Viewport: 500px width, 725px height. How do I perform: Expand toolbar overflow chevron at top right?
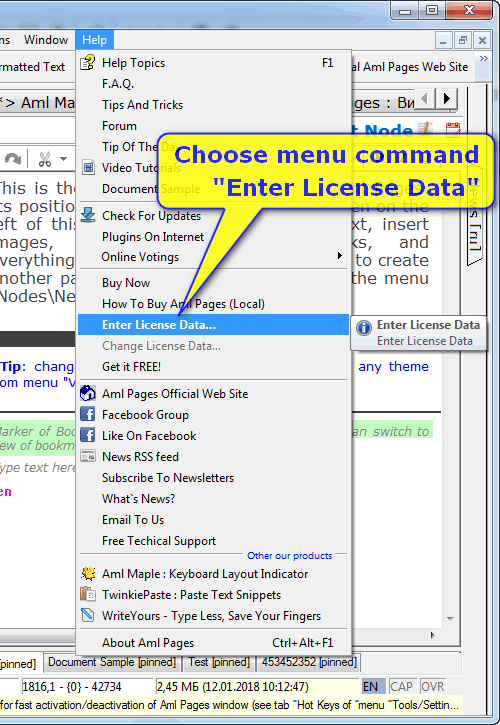[x=484, y=59]
